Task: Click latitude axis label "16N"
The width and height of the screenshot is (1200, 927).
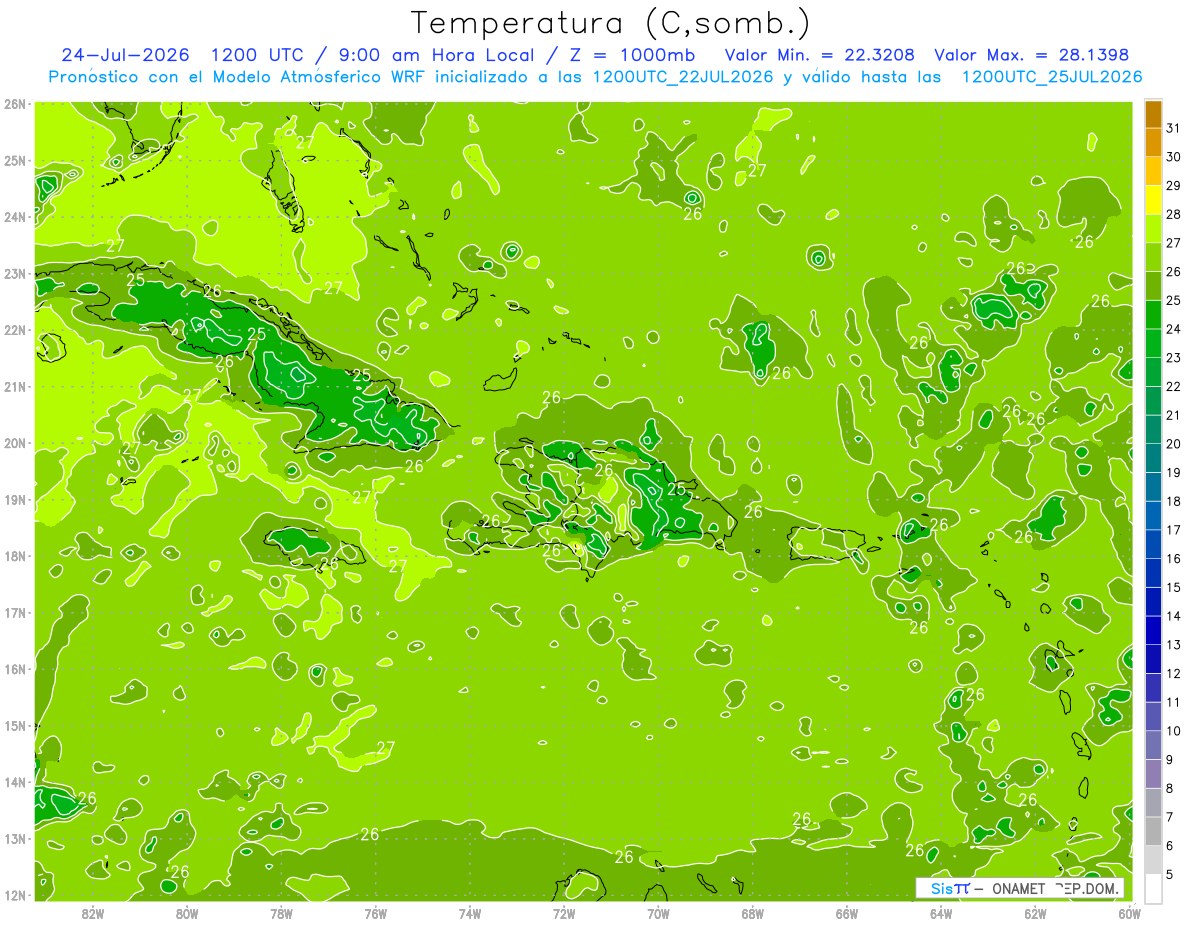Action: (16, 669)
